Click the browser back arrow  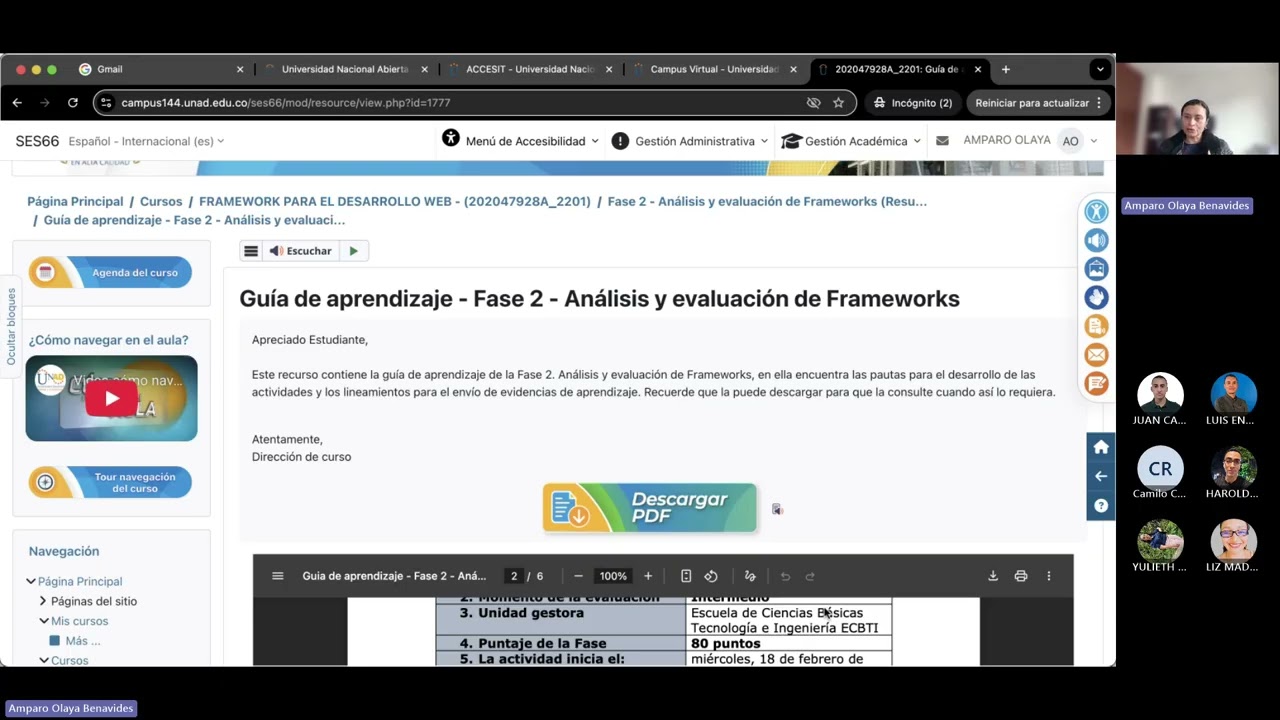[17, 102]
